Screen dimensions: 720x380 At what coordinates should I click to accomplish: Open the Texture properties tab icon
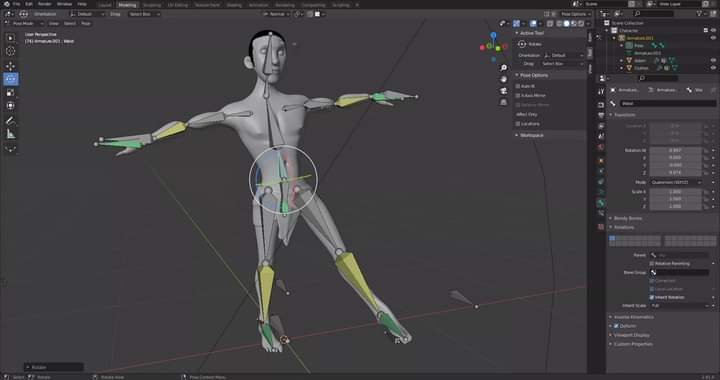click(601, 227)
